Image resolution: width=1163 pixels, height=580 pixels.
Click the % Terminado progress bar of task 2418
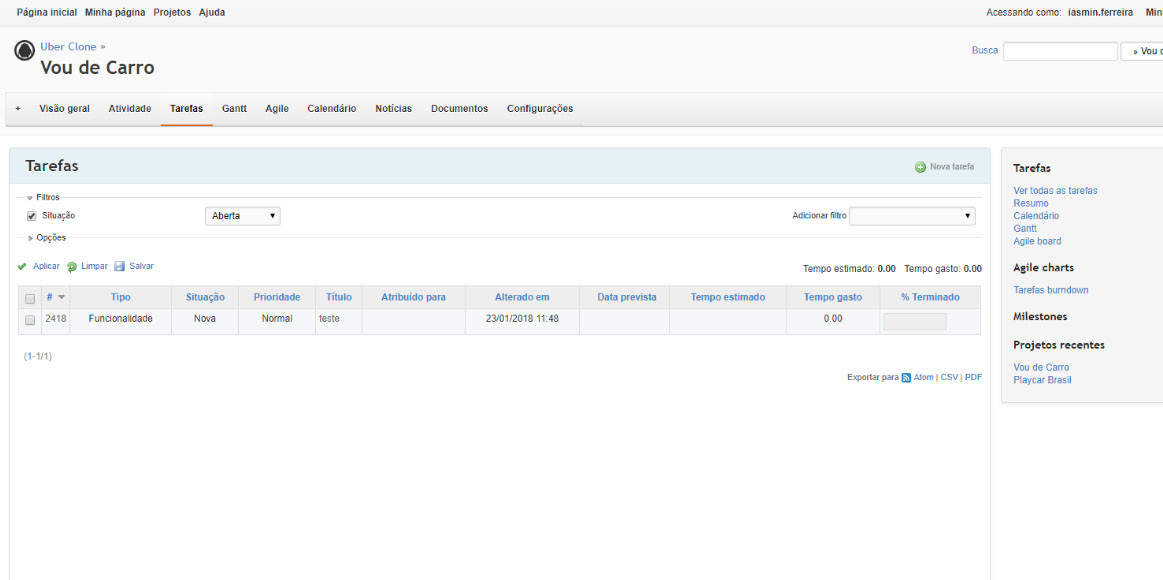[914, 321]
